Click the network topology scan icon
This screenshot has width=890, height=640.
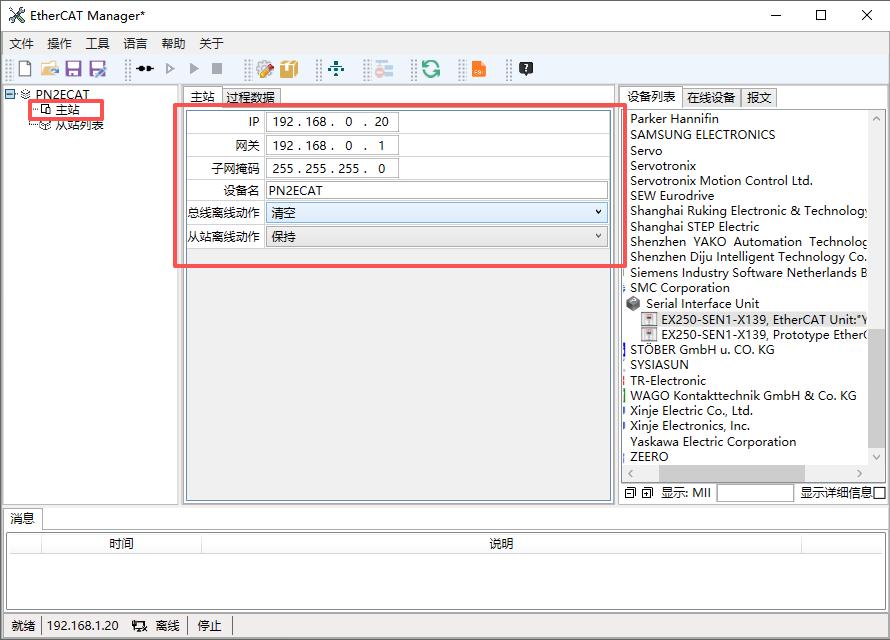pyautogui.click(x=336, y=69)
